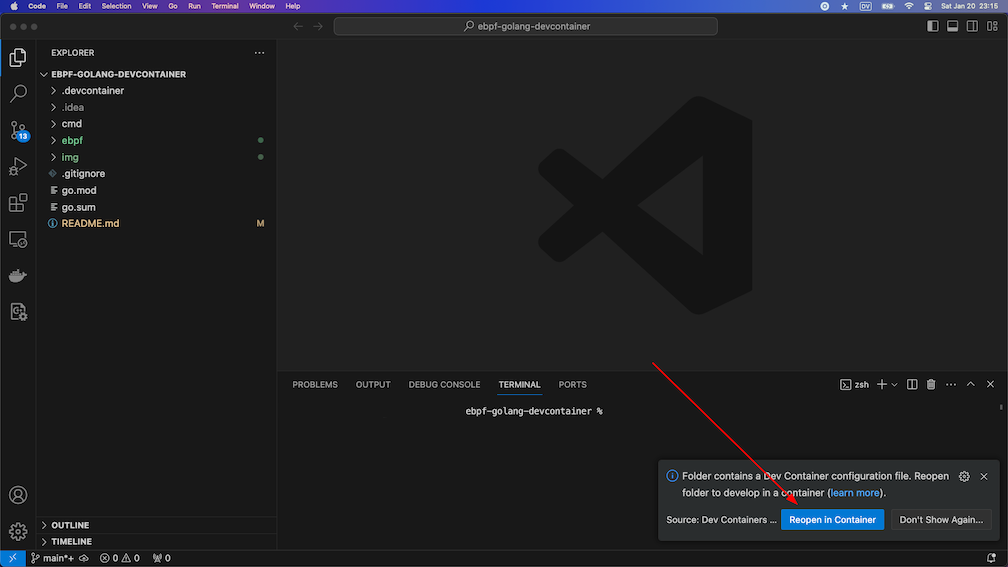Click the ebpf-golang-devcontainer command center search
Viewport: 1008px width, 567px height.
526,26
